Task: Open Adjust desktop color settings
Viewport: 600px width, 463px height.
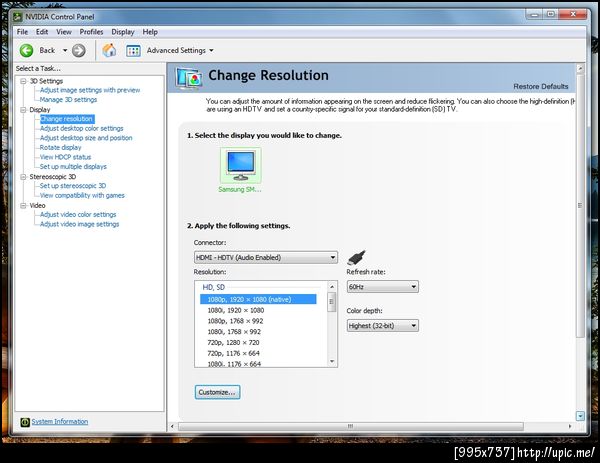Action: pos(82,128)
